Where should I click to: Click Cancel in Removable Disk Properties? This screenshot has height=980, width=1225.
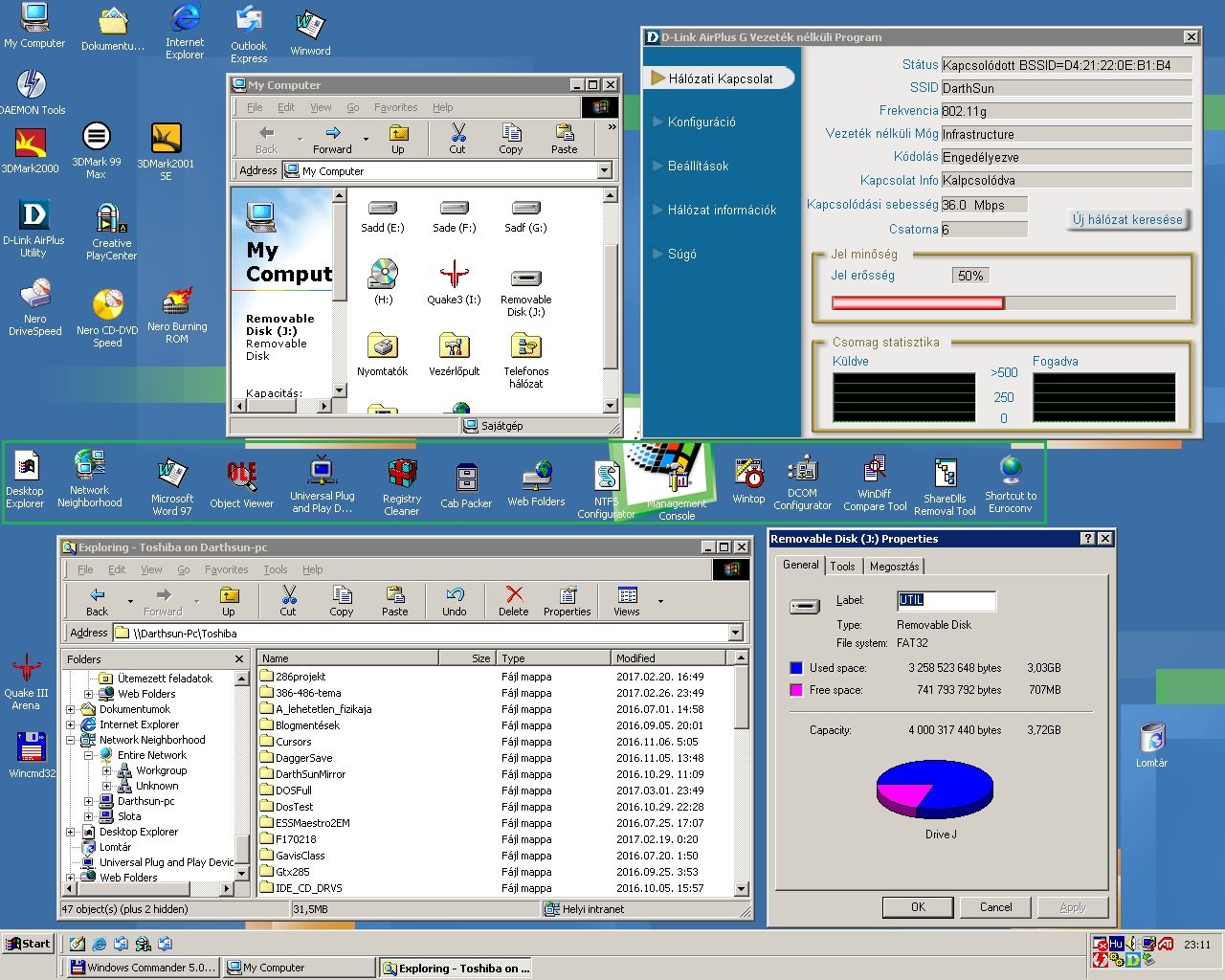click(x=995, y=906)
